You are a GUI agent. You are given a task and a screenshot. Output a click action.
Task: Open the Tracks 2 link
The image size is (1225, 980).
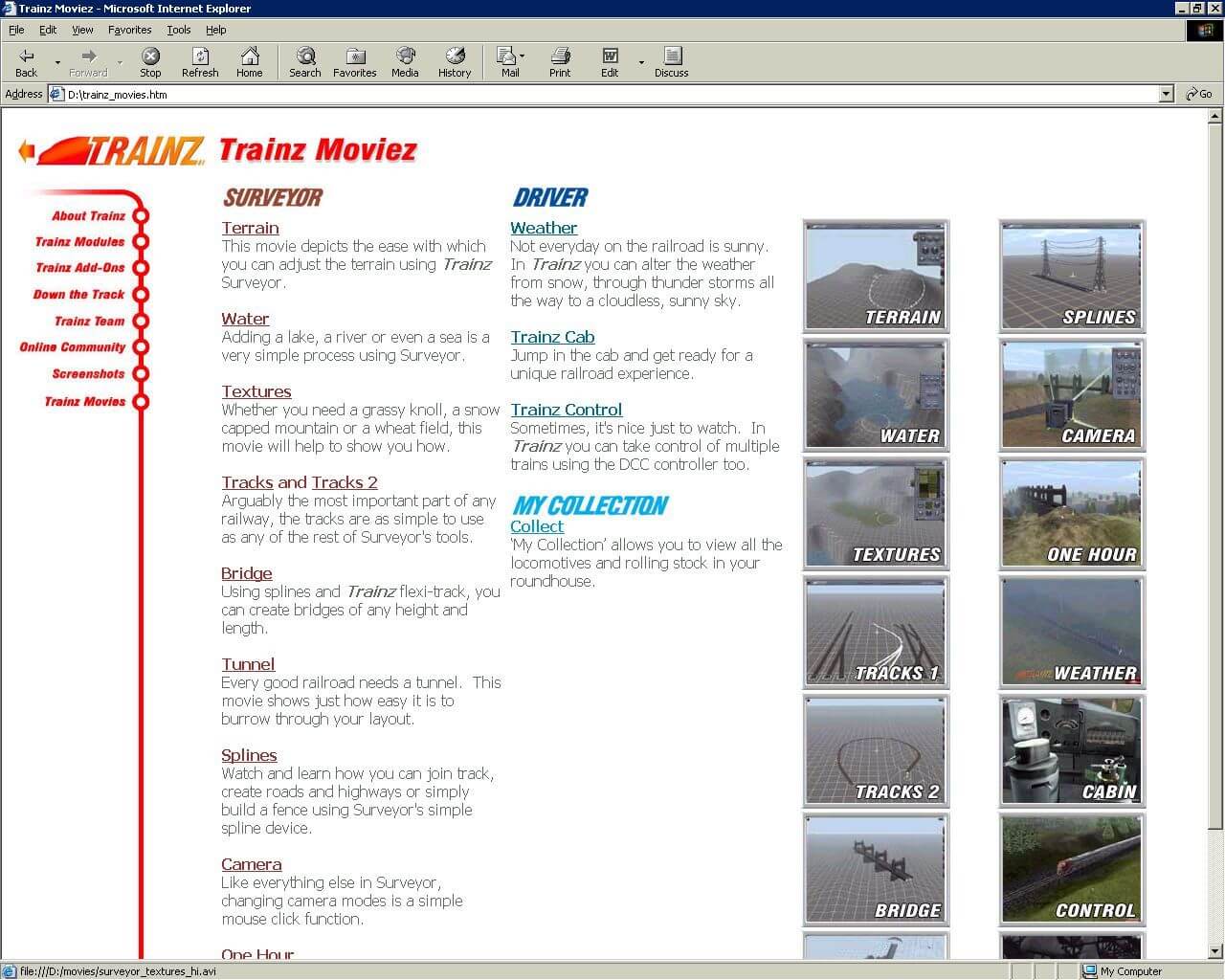[x=345, y=482]
